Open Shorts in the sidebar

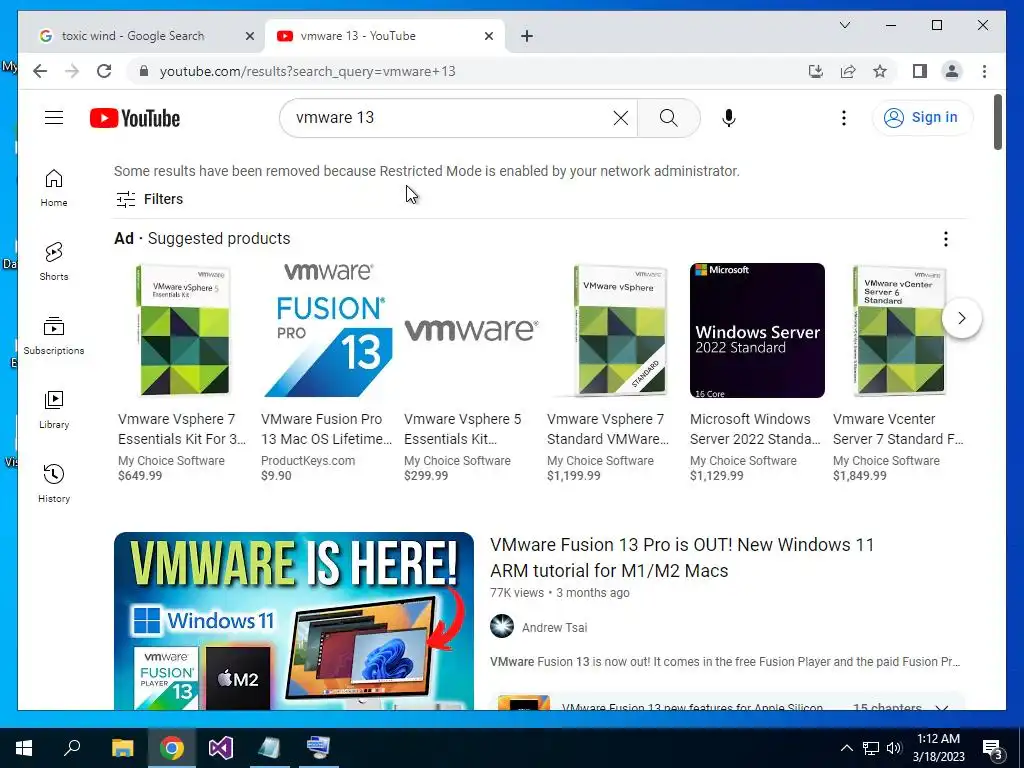point(54,262)
